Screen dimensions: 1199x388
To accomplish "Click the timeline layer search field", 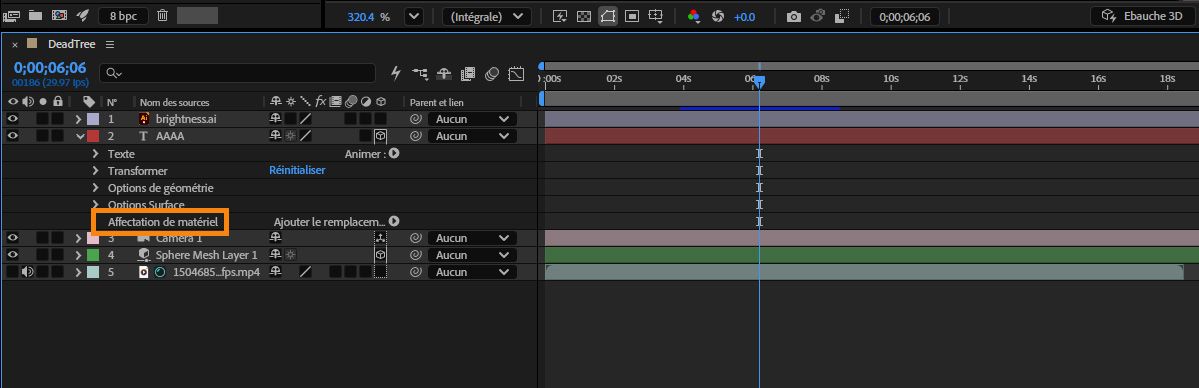I will 237,73.
